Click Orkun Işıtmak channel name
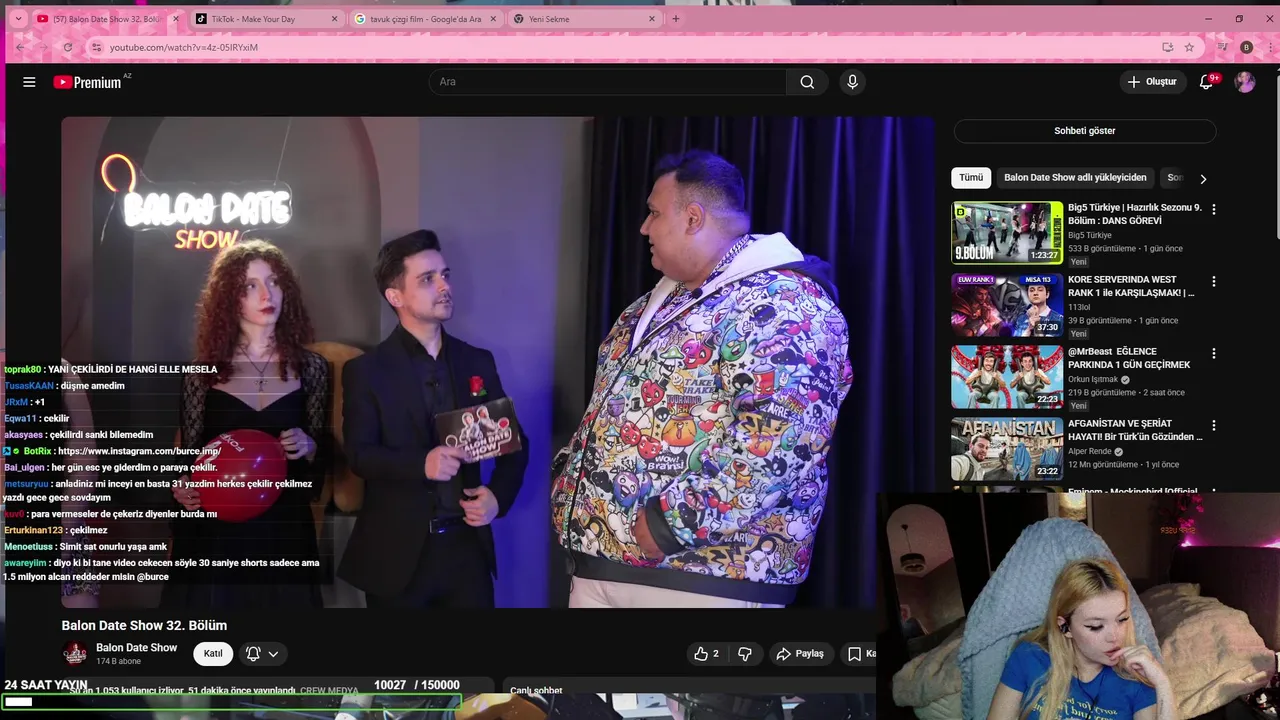The height and width of the screenshot is (720, 1280). coord(1094,380)
